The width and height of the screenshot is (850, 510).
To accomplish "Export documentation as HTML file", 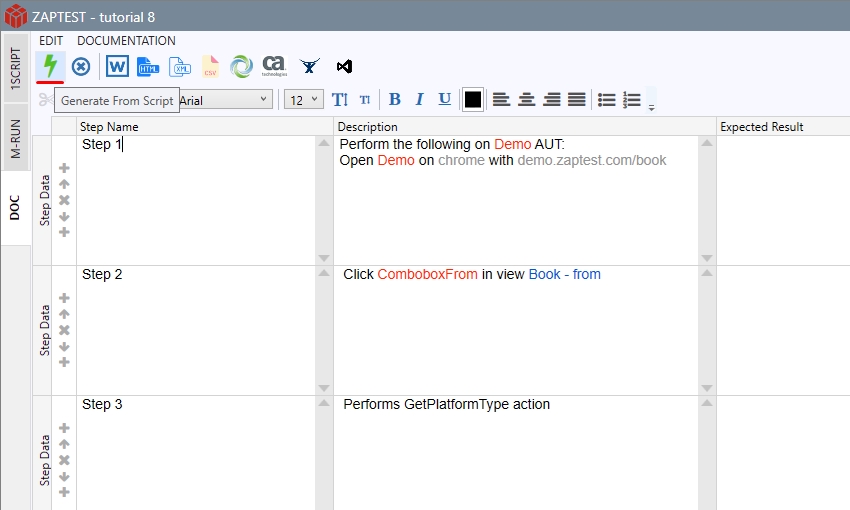I will pyautogui.click(x=148, y=67).
